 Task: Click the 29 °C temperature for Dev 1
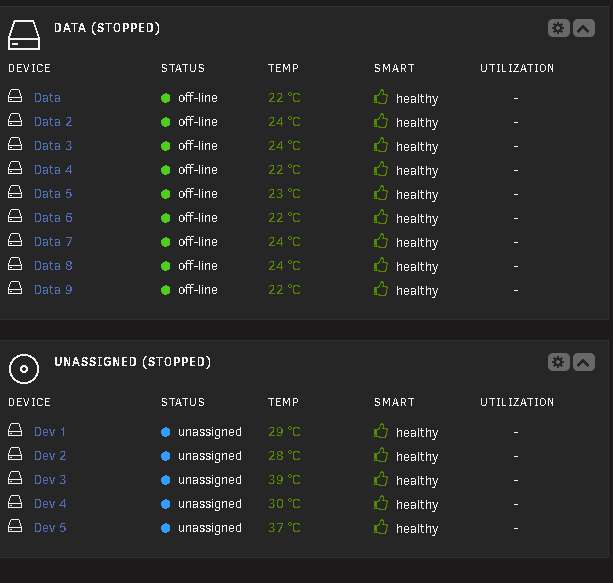(x=284, y=432)
